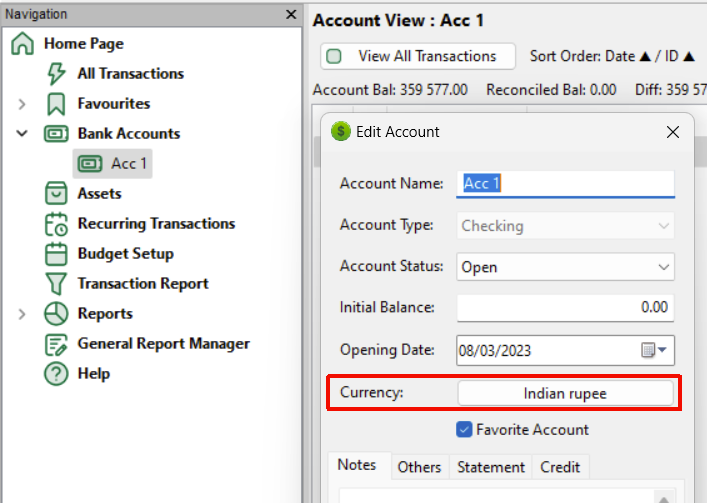
Task: Select All Transactions in navigation
Action: [x=131, y=73]
